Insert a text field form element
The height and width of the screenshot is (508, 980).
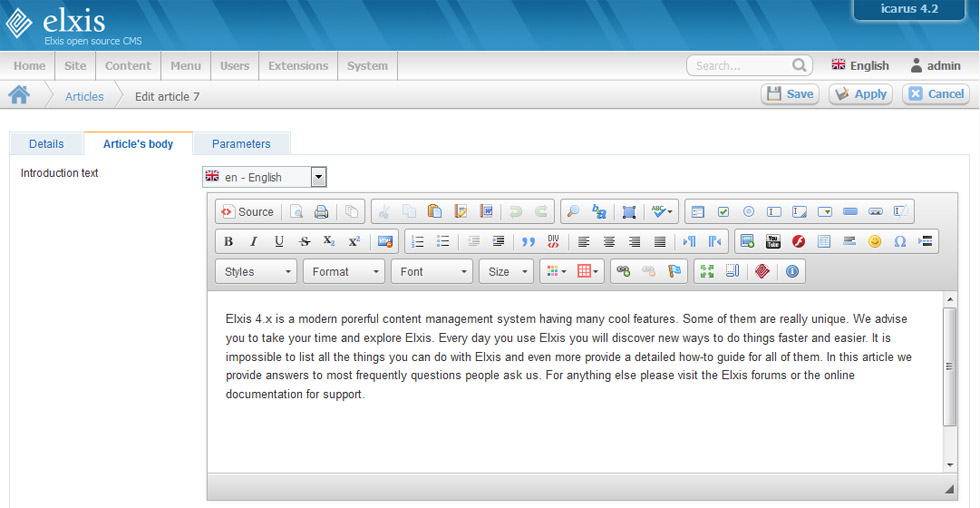click(x=774, y=212)
